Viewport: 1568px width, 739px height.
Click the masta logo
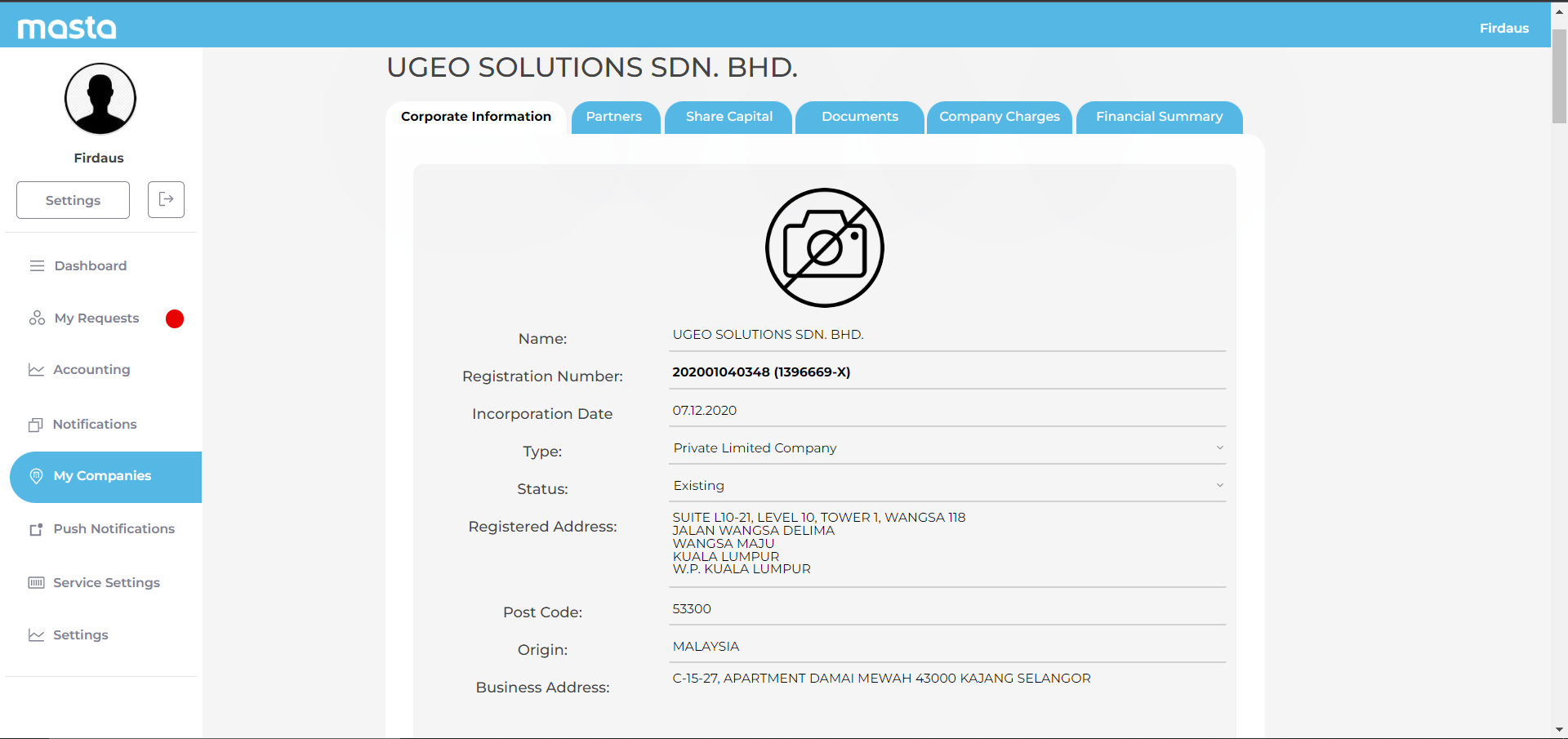pos(67,28)
